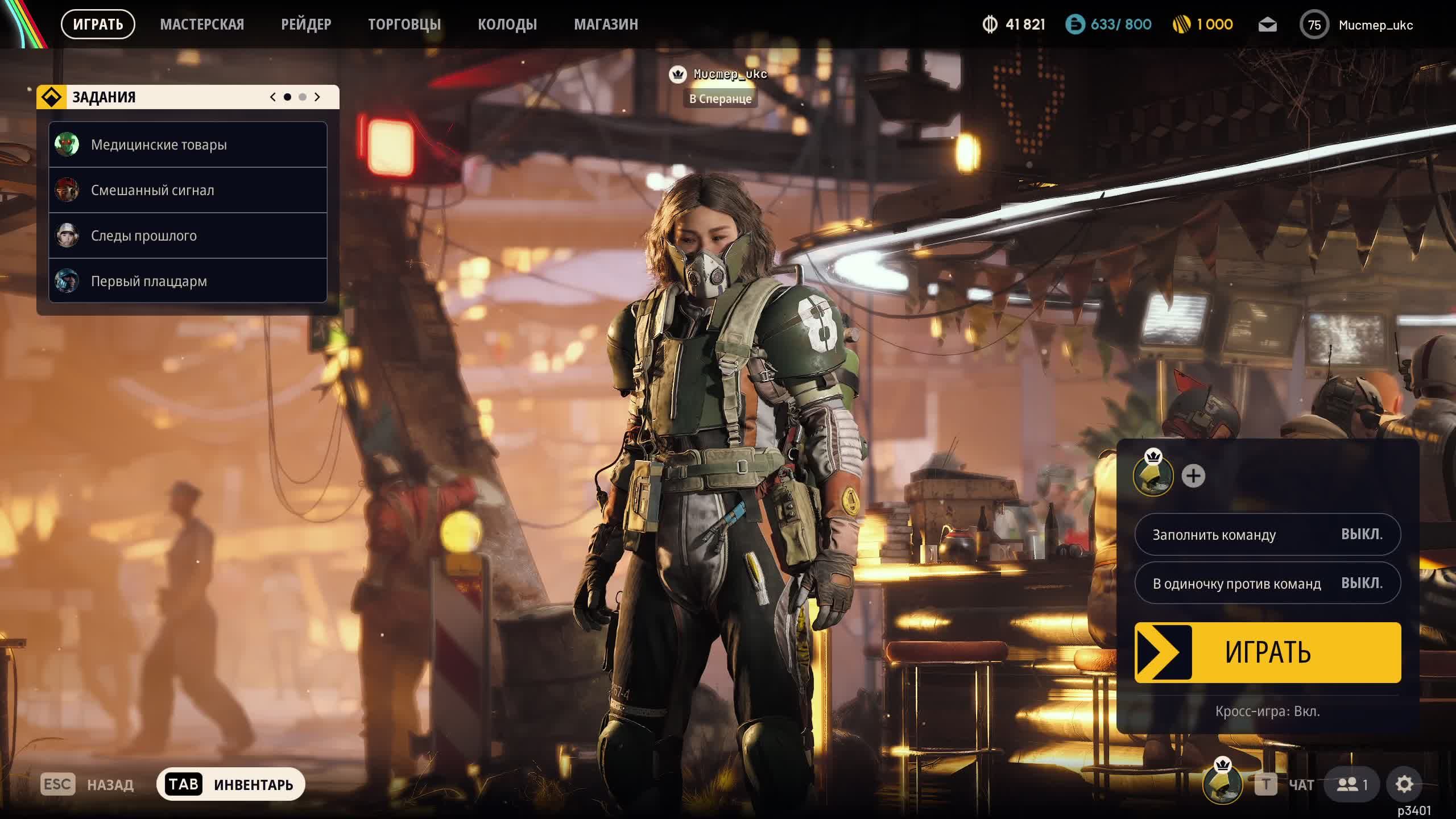The width and height of the screenshot is (1456, 819).
Task: Switch to the Торговцы tab
Action: pyautogui.click(x=404, y=24)
